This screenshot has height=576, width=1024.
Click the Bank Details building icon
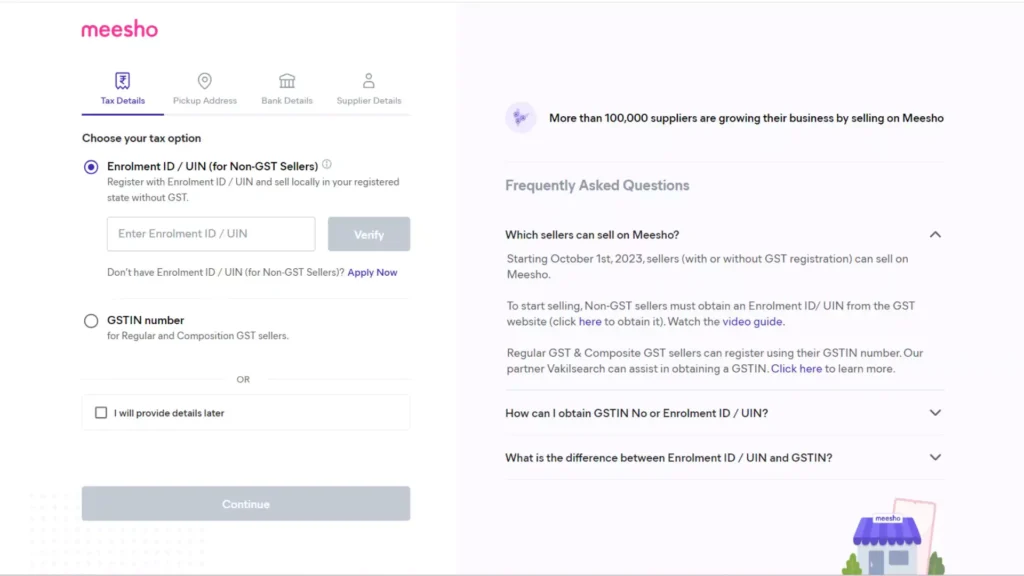pyautogui.click(x=287, y=81)
